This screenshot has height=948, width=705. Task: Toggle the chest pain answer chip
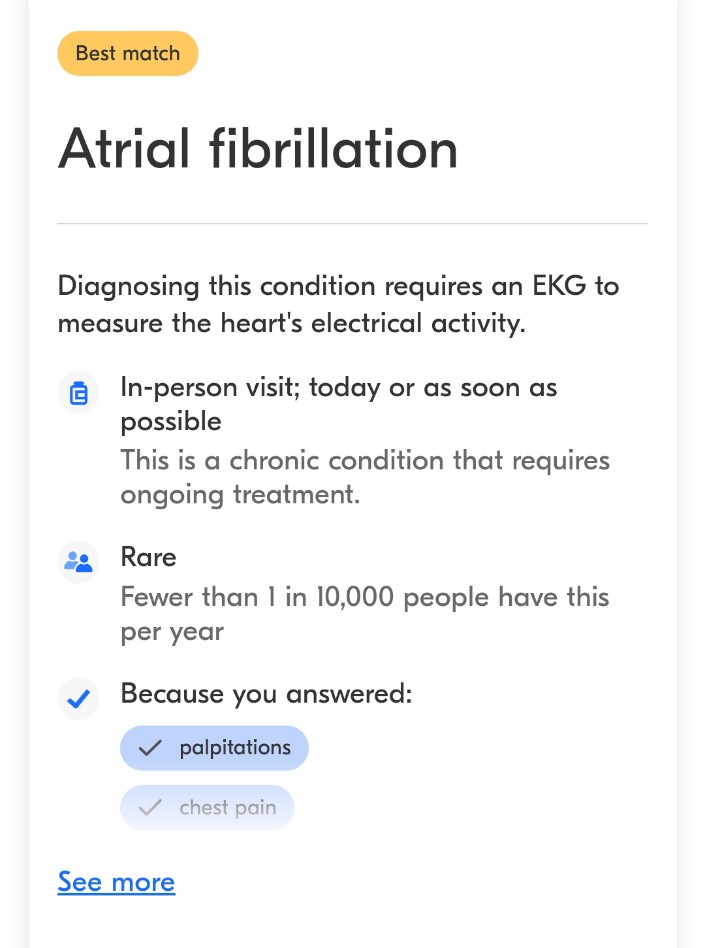click(207, 808)
